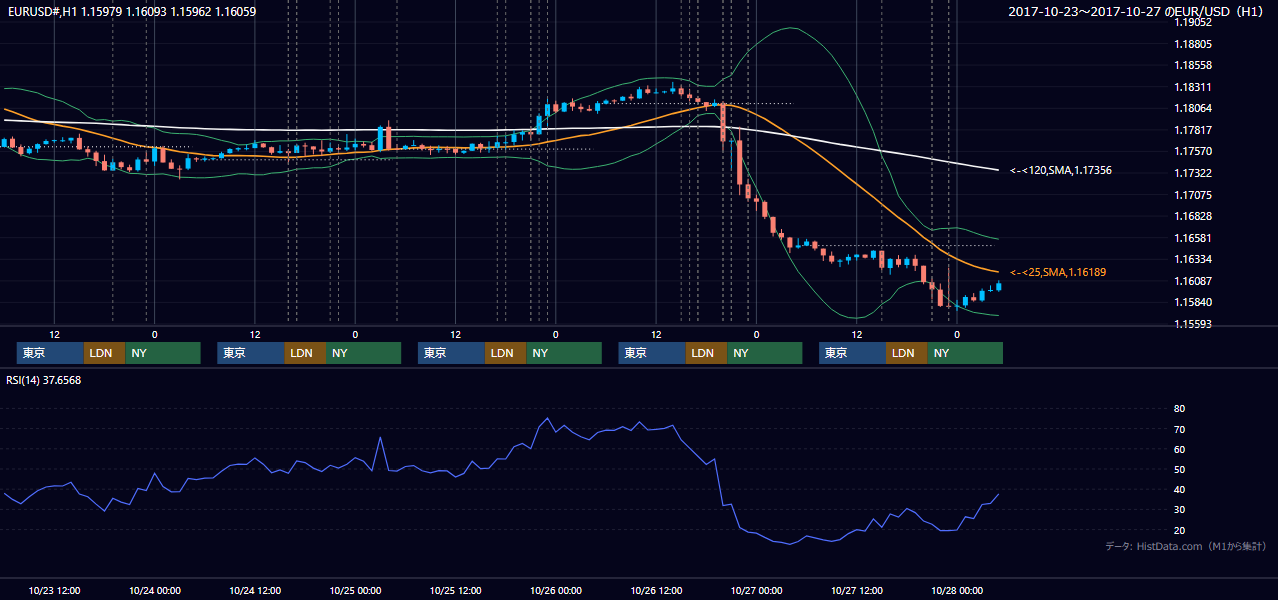Click RSI scale value 80
Image resolution: width=1278 pixels, height=600 pixels.
click(1180, 409)
